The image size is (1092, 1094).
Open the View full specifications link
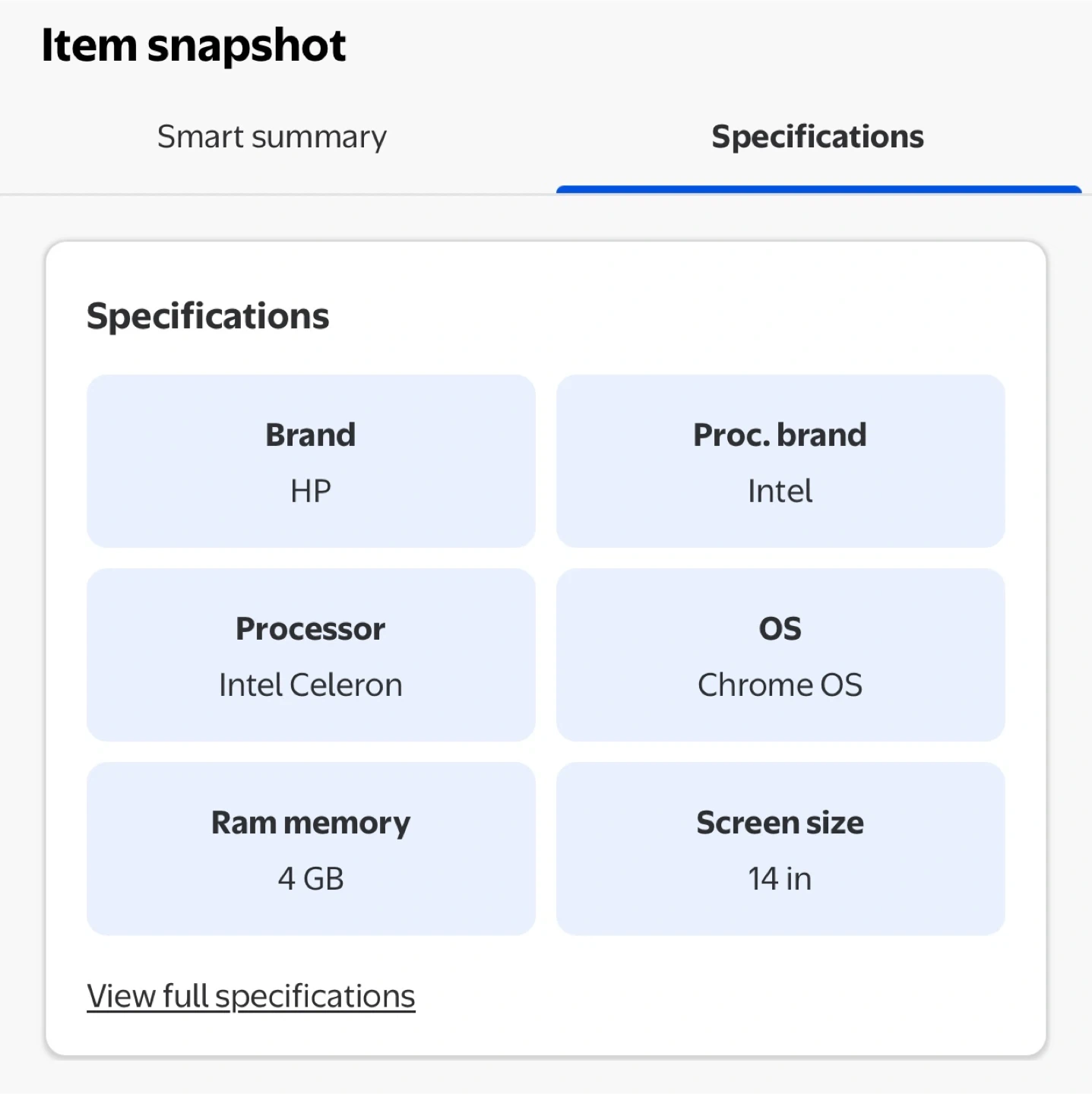pos(251,996)
